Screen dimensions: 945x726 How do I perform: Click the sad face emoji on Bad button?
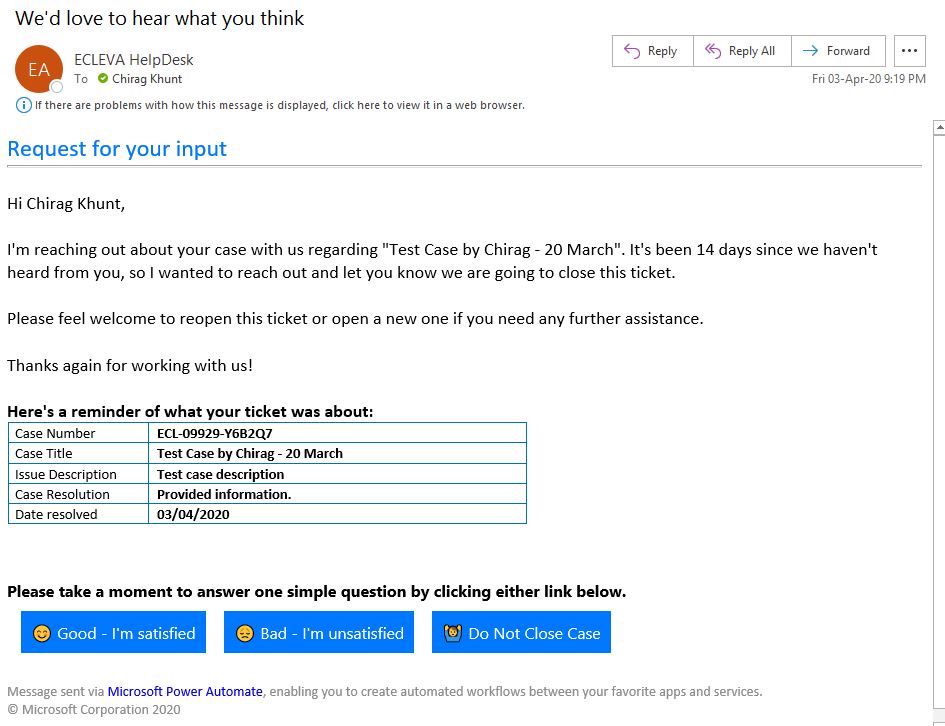point(245,633)
